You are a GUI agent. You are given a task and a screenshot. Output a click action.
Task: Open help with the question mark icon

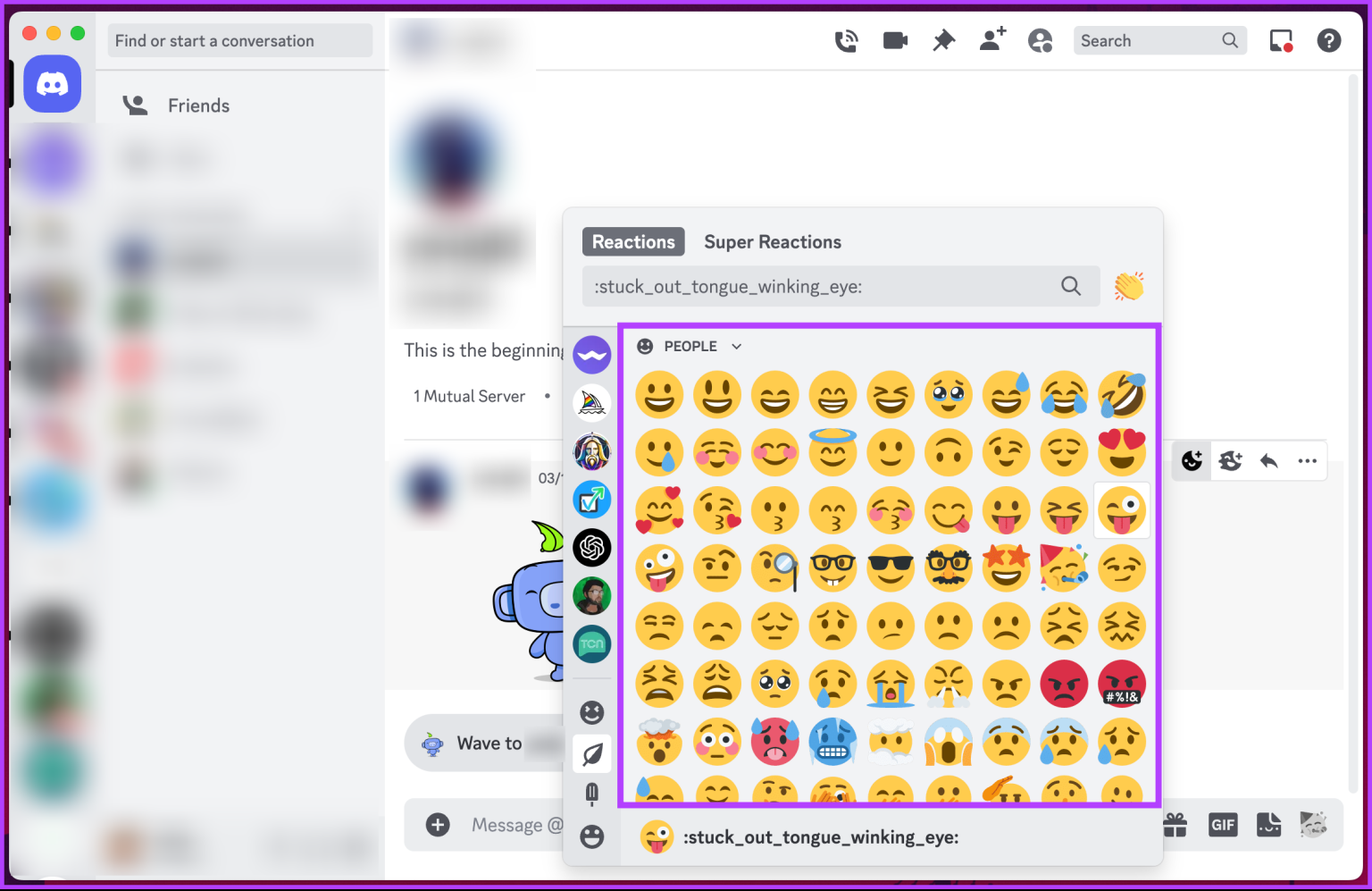1329,40
